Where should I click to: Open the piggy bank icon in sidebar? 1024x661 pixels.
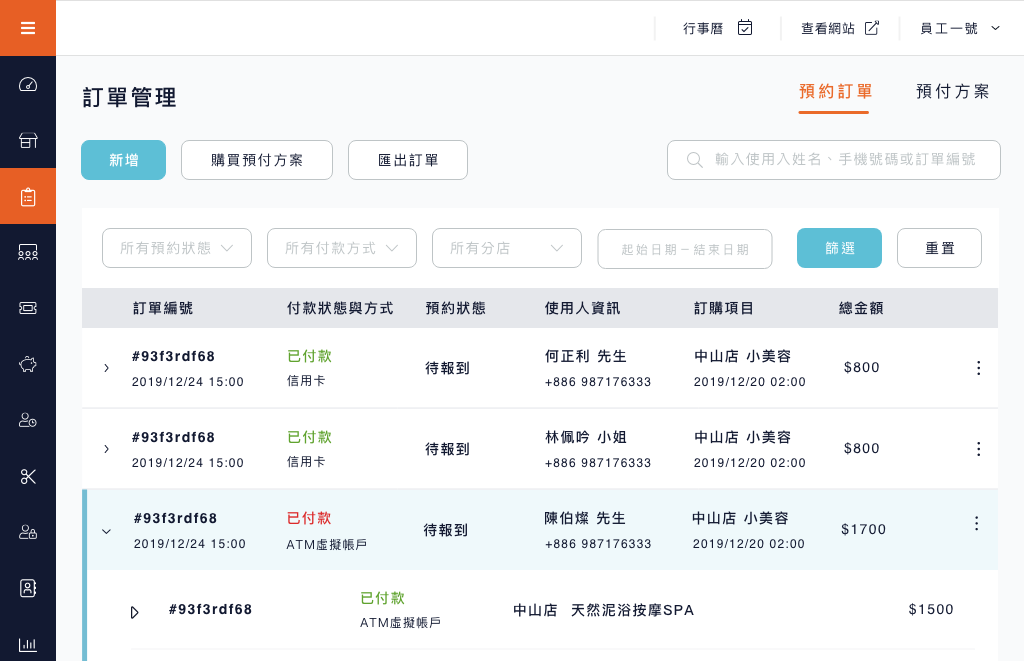point(27,364)
